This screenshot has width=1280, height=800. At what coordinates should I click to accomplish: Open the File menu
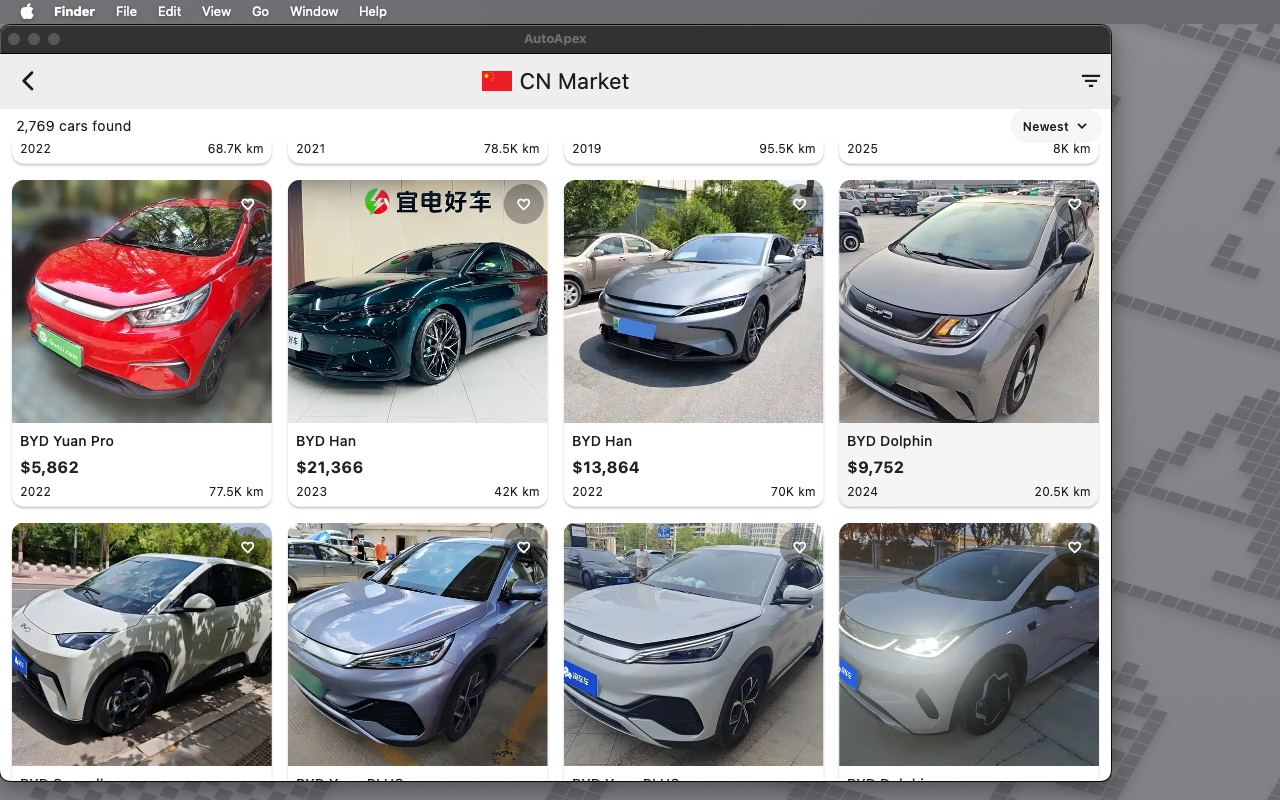point(126,11)
